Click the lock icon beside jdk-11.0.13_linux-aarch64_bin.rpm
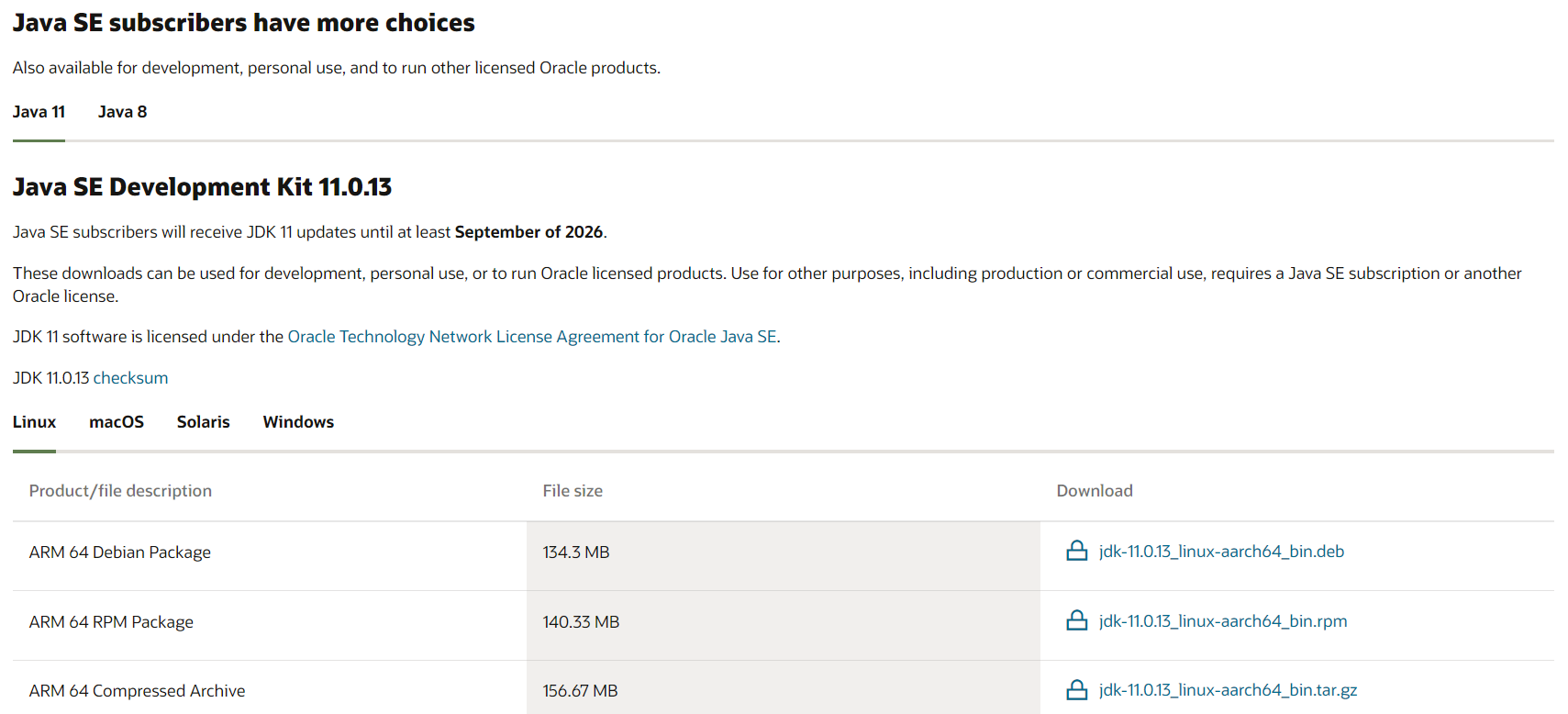This screenshot has width=1568, height=714. (1076, 620)
